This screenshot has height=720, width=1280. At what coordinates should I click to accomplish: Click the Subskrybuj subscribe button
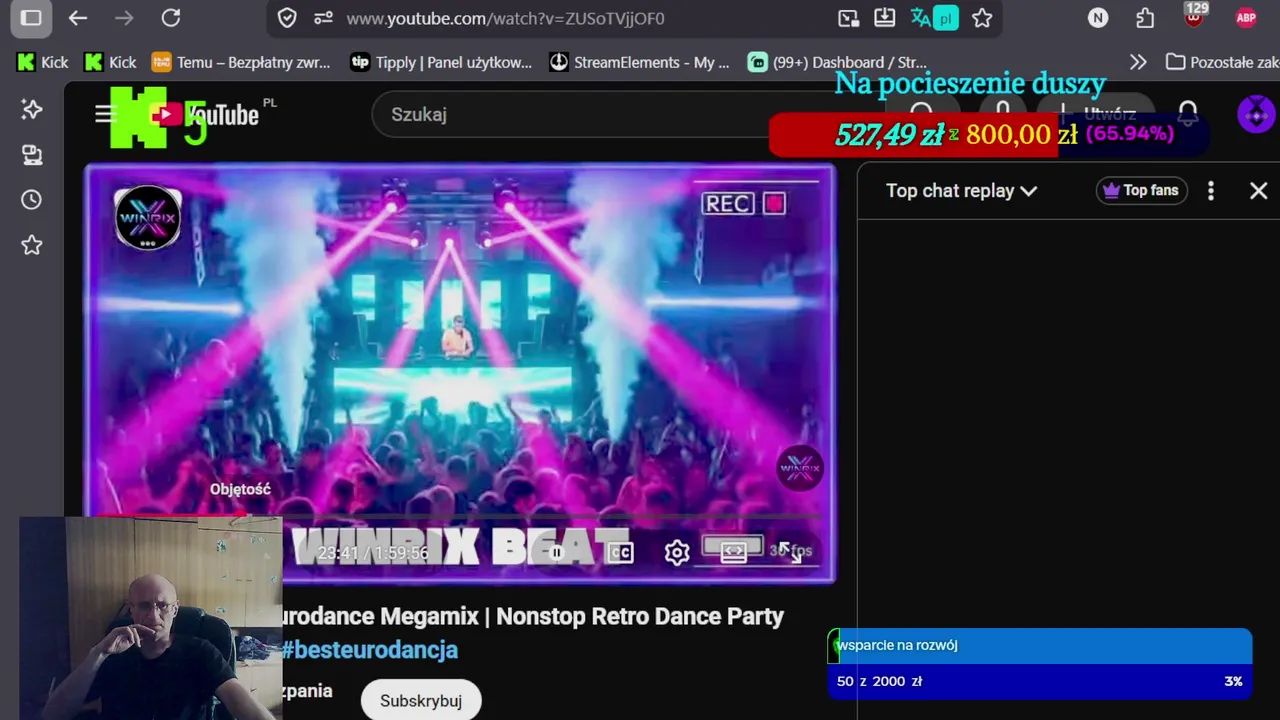tap(421, 700)
